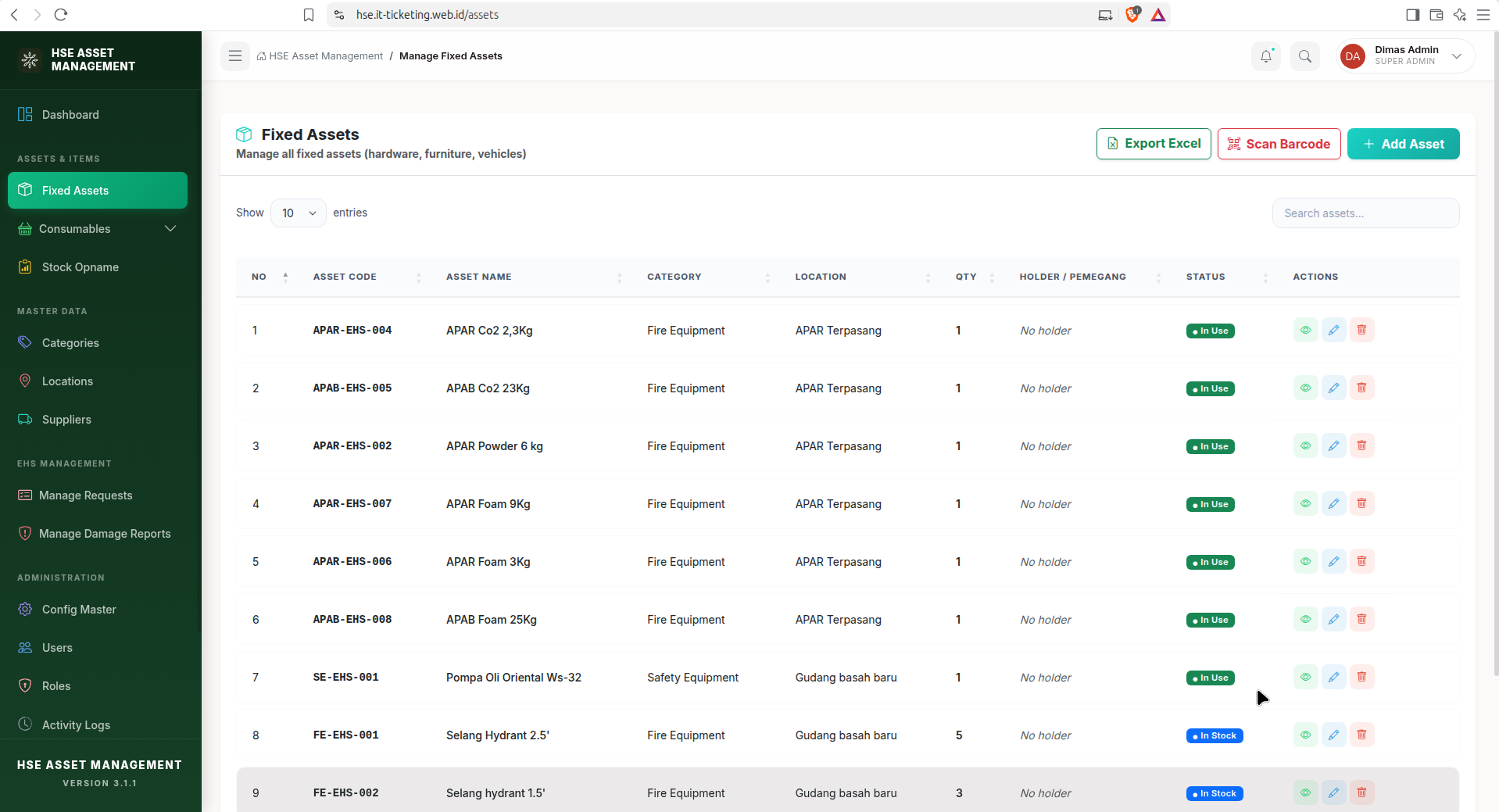This screenshot has height=812, width=1499.
Task: Edit the APAB-EHS-005 asset
Action: (1333, 388)
